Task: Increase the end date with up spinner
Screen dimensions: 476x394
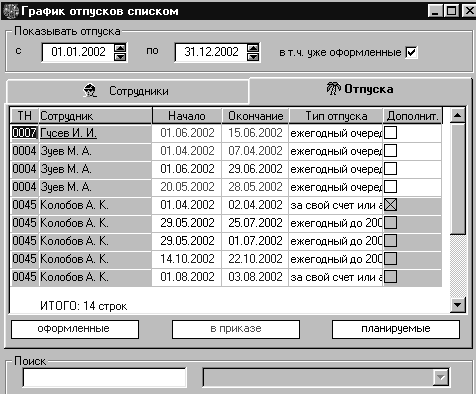Action: pos(253,48)
